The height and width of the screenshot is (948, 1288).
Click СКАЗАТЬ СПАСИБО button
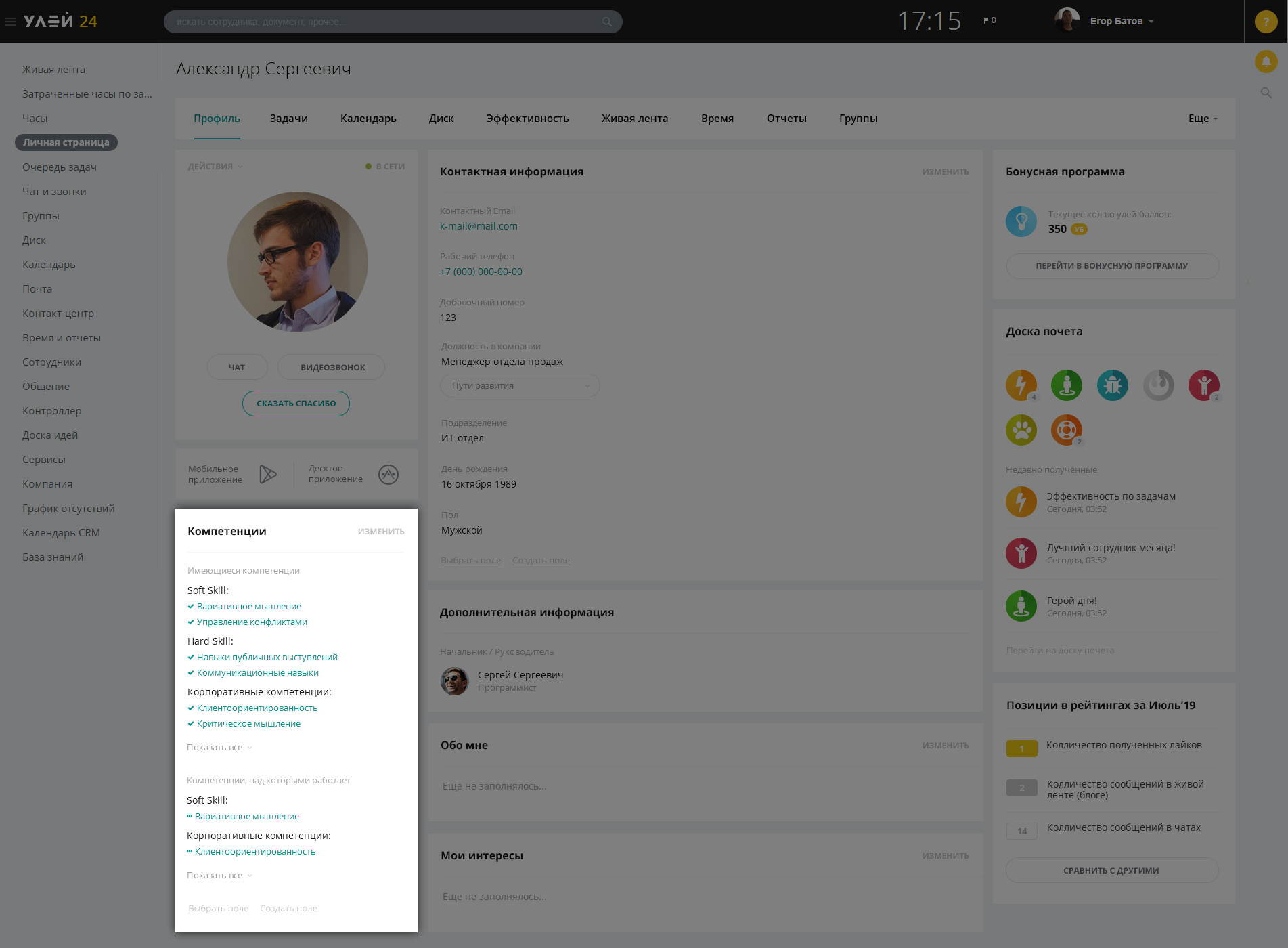point(296,404)
